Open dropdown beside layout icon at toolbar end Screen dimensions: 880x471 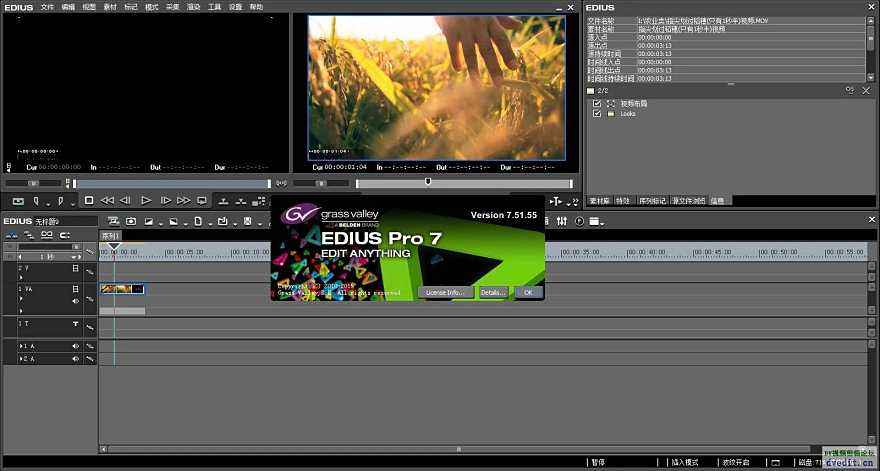pyautogui.click(x=602, y=223)
